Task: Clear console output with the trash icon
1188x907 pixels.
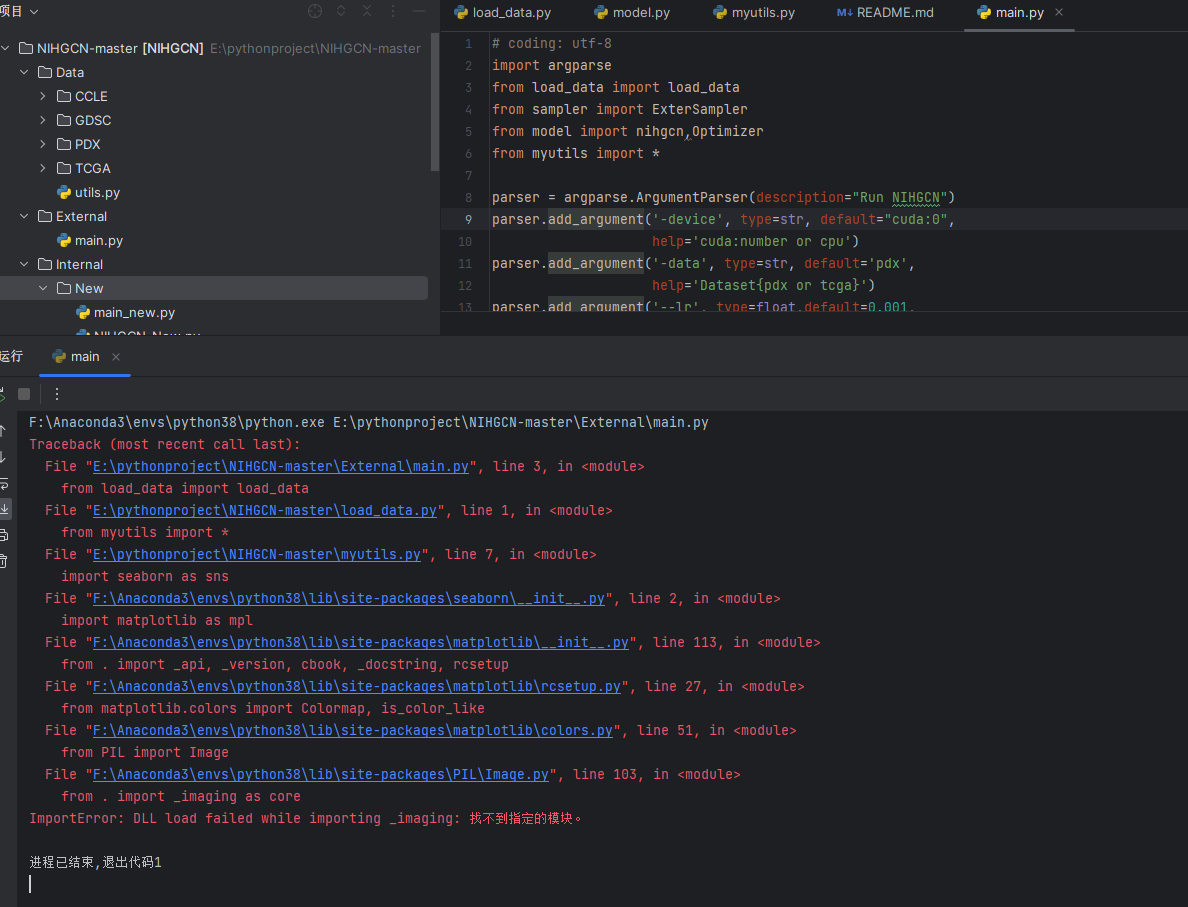Action: [6, 558]
